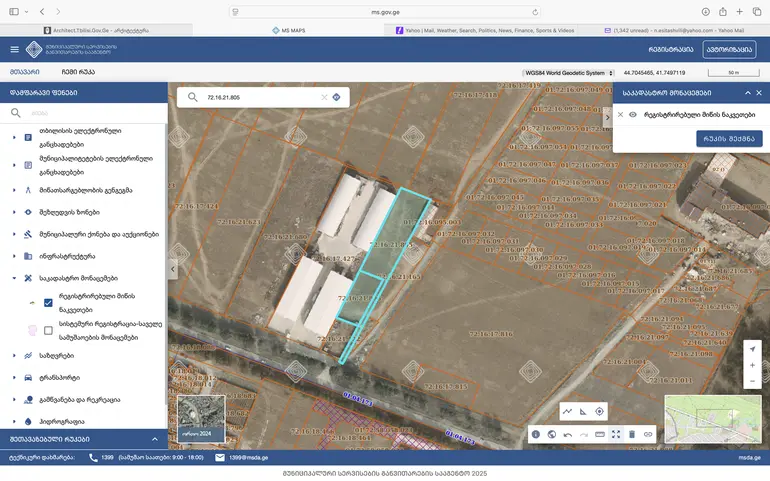Click the trash delete icon
Screen dimensions: 770x481
[x=631, y=434]
